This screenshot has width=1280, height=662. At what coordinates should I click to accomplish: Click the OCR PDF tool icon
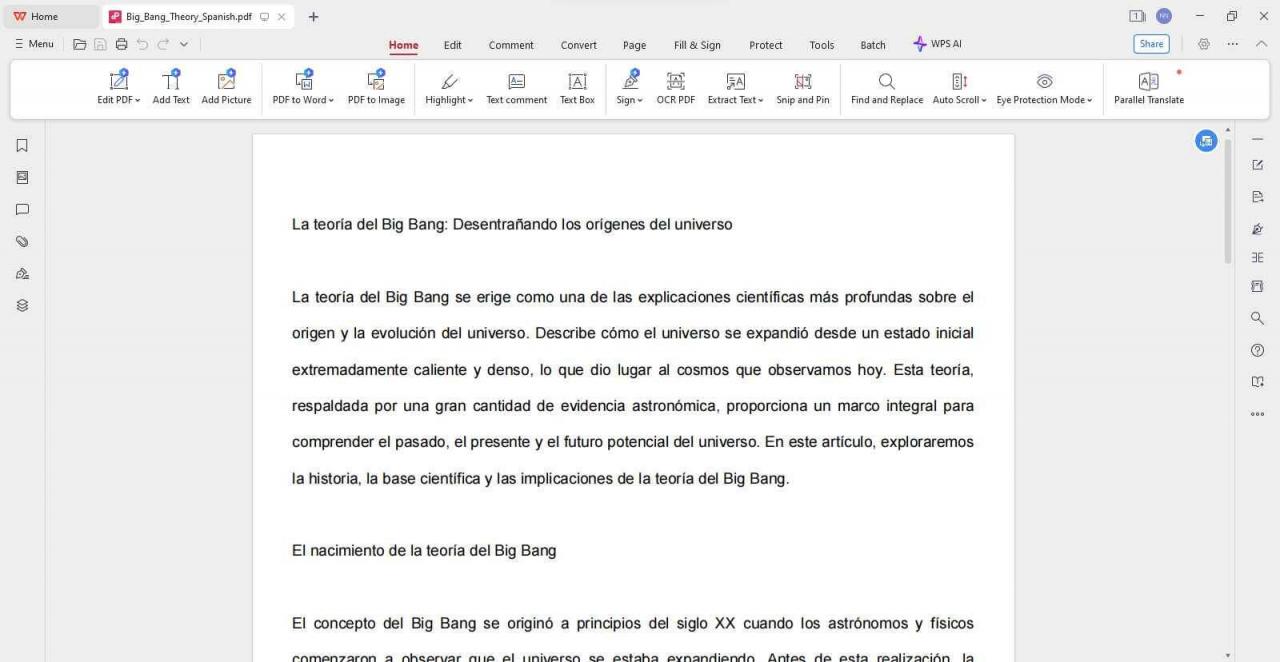click(x=675, y=82)
